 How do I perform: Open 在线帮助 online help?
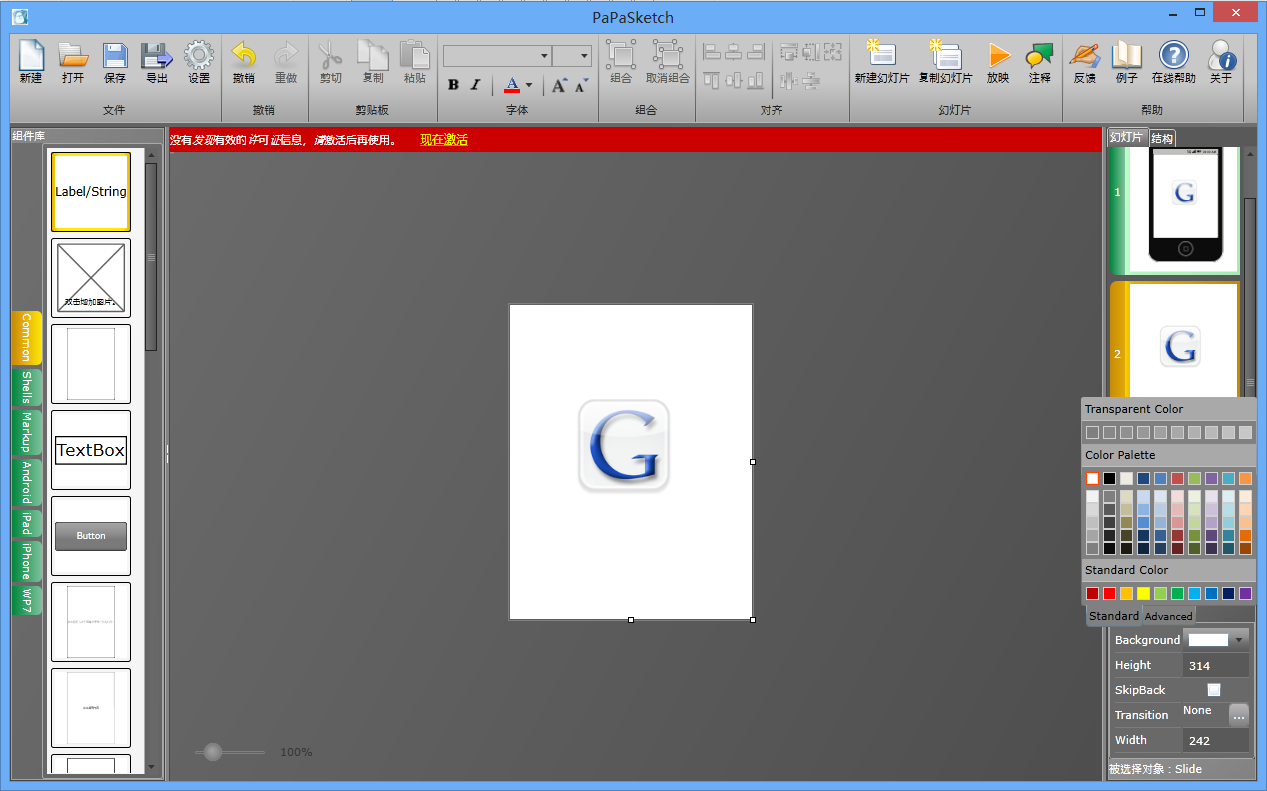tap(1174, 62)
